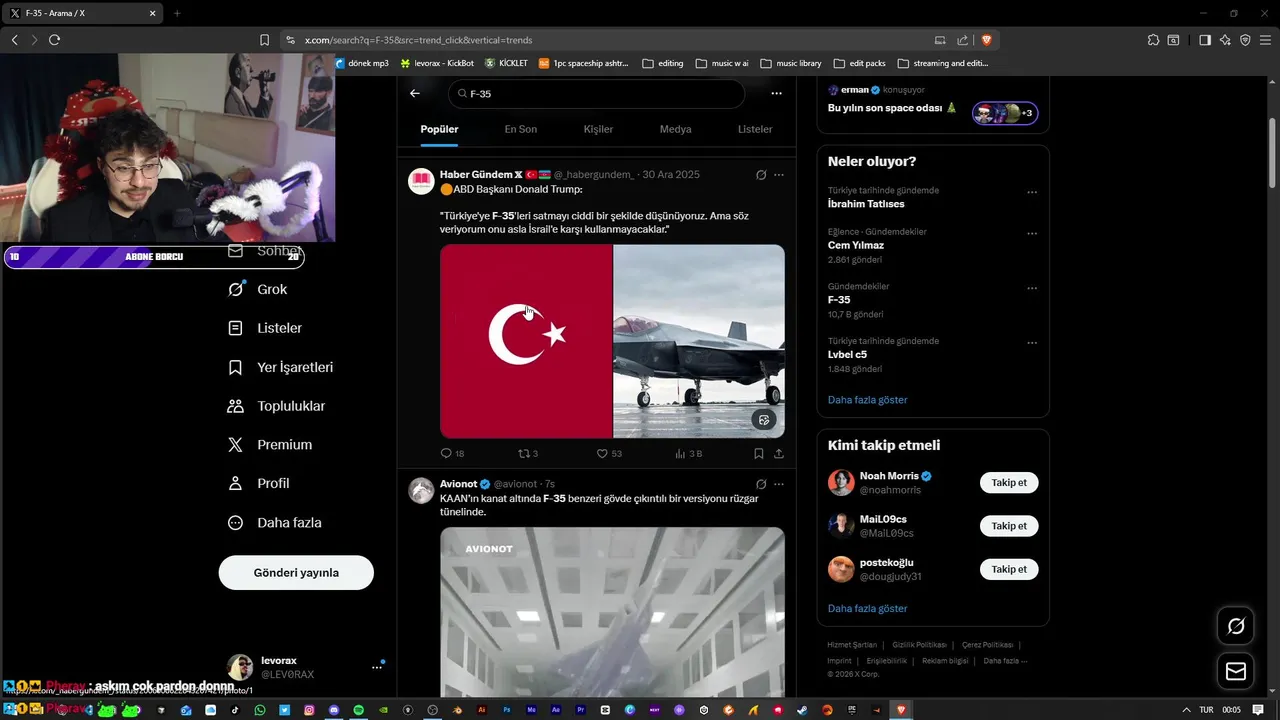Image resolution: width=1280 pixels, height=720 pixels.
Task: Switch to the Popüler tab
Action: point(439,129)
